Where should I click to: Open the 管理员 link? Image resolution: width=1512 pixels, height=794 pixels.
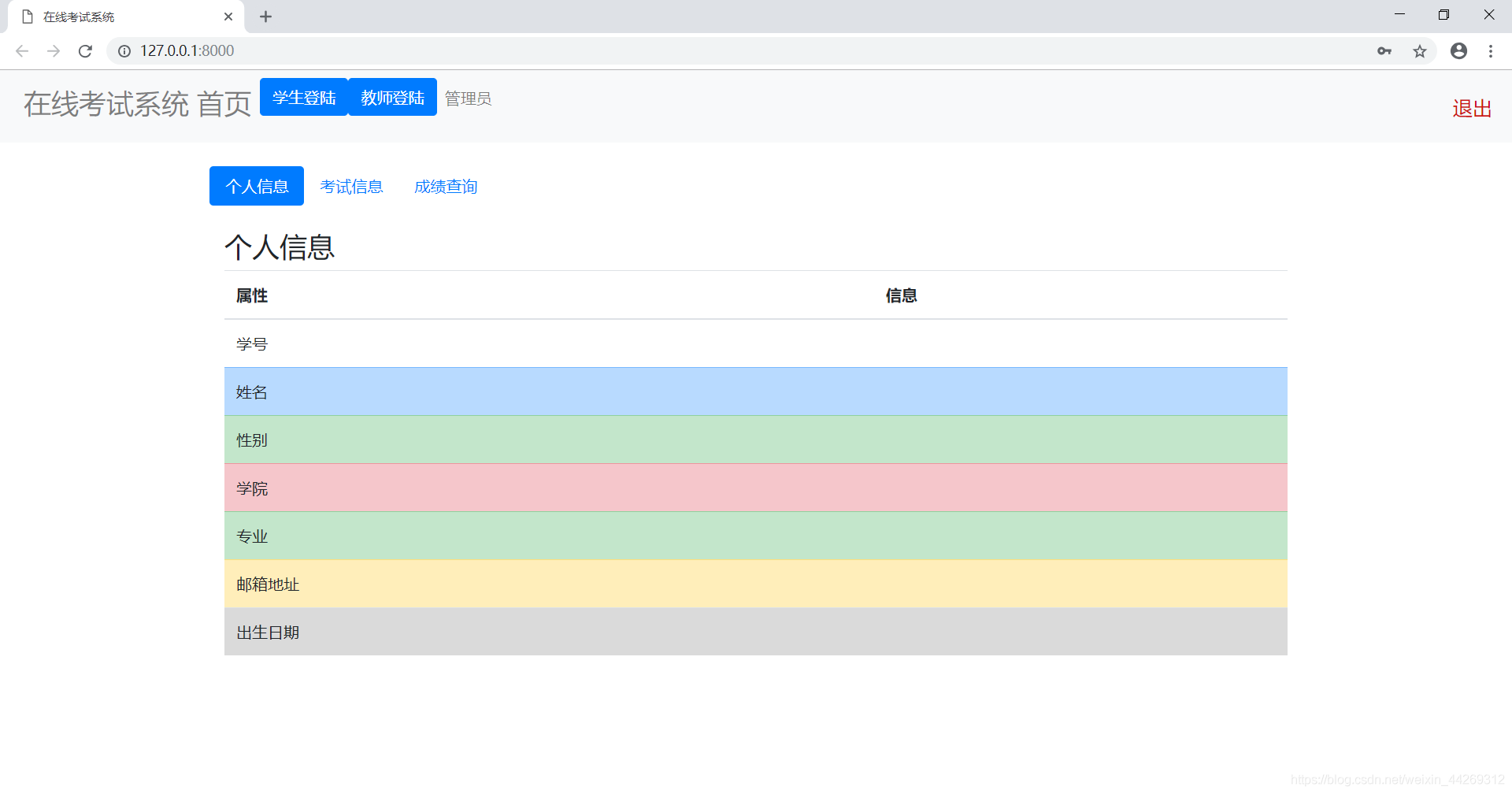(x=468, y=98)
